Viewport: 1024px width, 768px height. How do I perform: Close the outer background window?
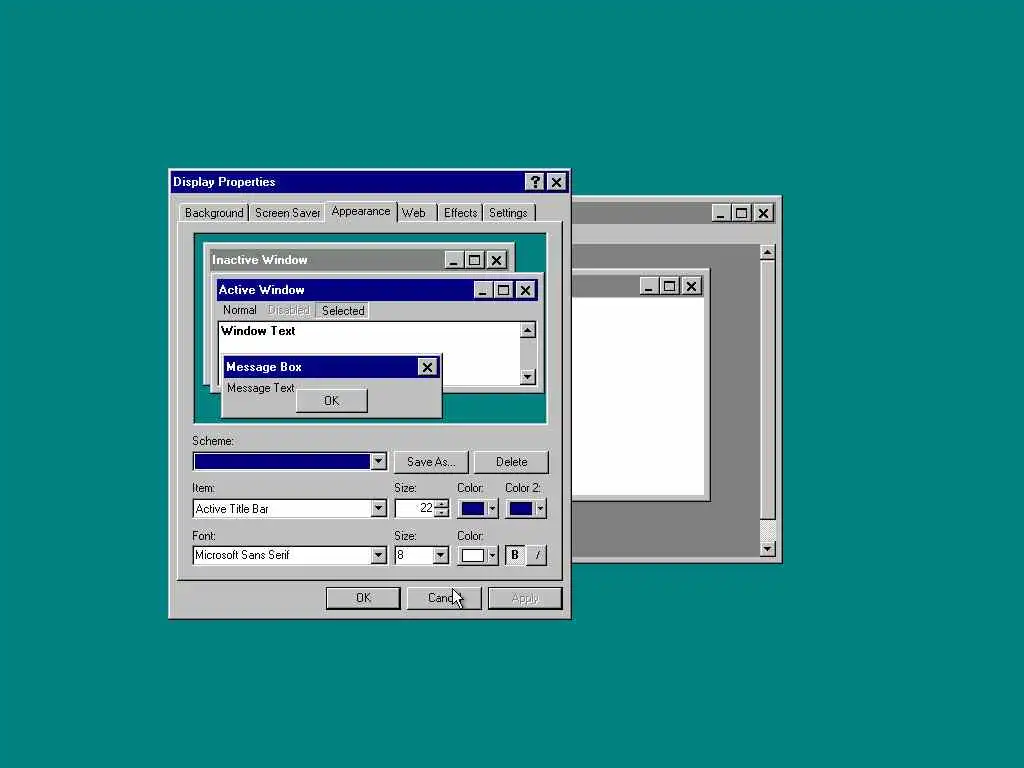tap(763, 213)
